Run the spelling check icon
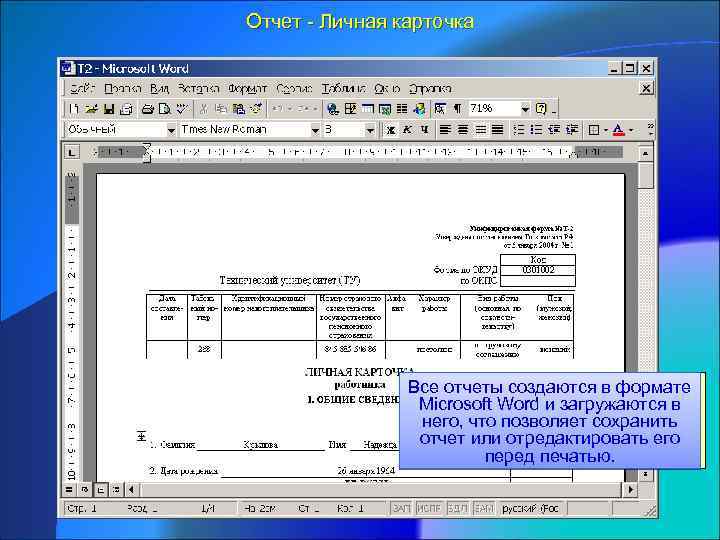The image size is (720, 540). (182, 109)
